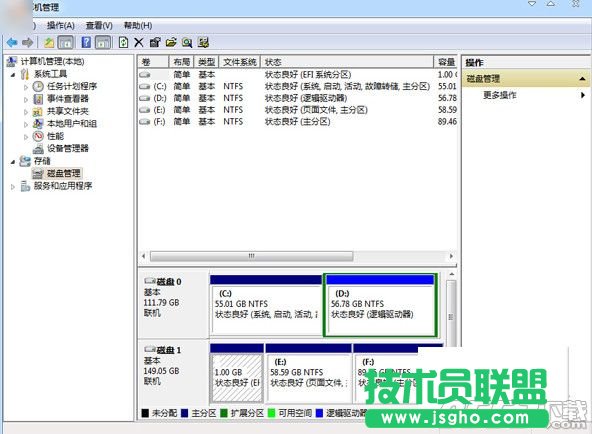Click the Forward arrow toolbar icon
The image size is (592, 434).
(x=28, y=43)
